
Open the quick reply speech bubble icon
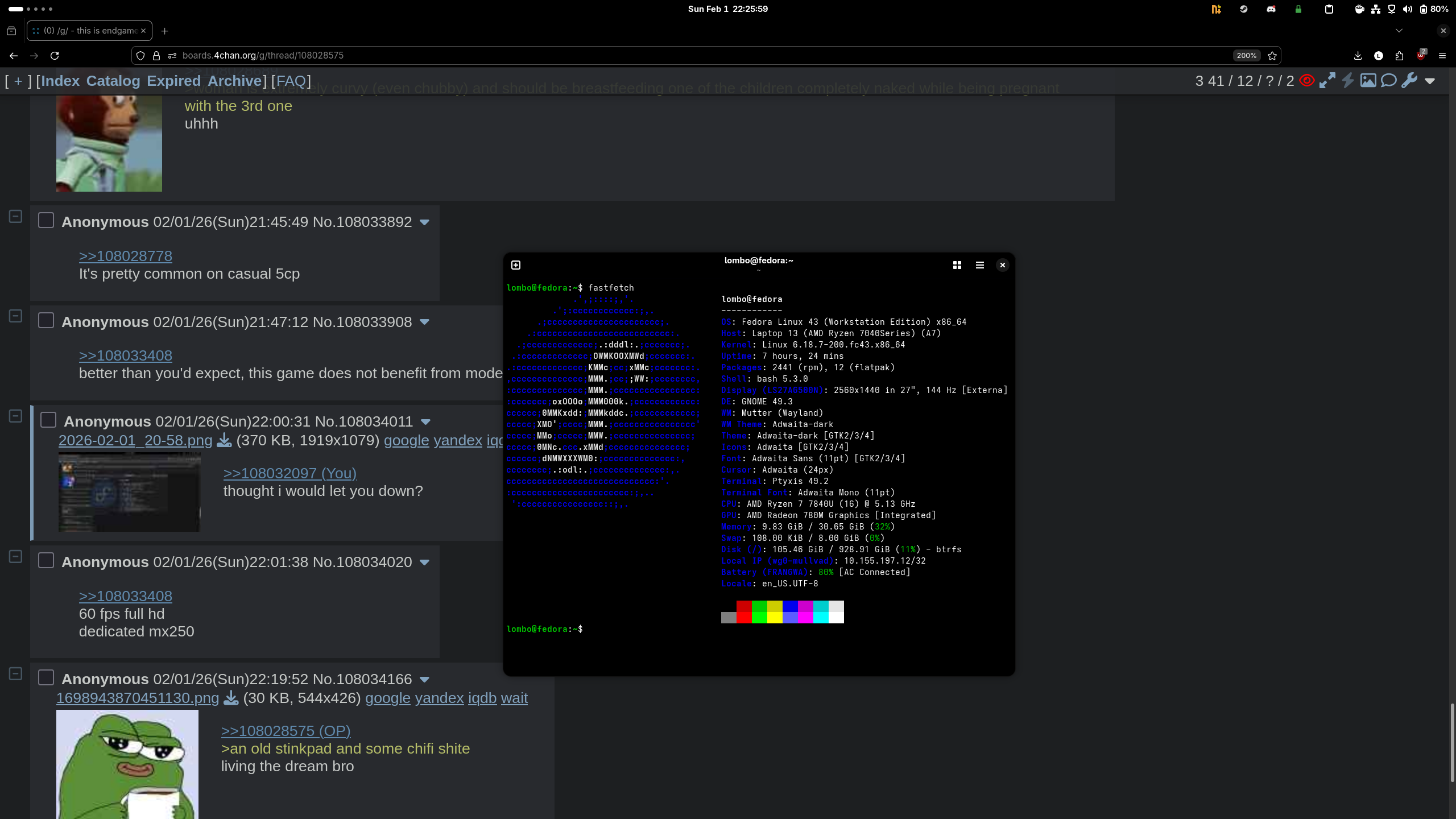pyautogui.click(x=1388, y=81)
